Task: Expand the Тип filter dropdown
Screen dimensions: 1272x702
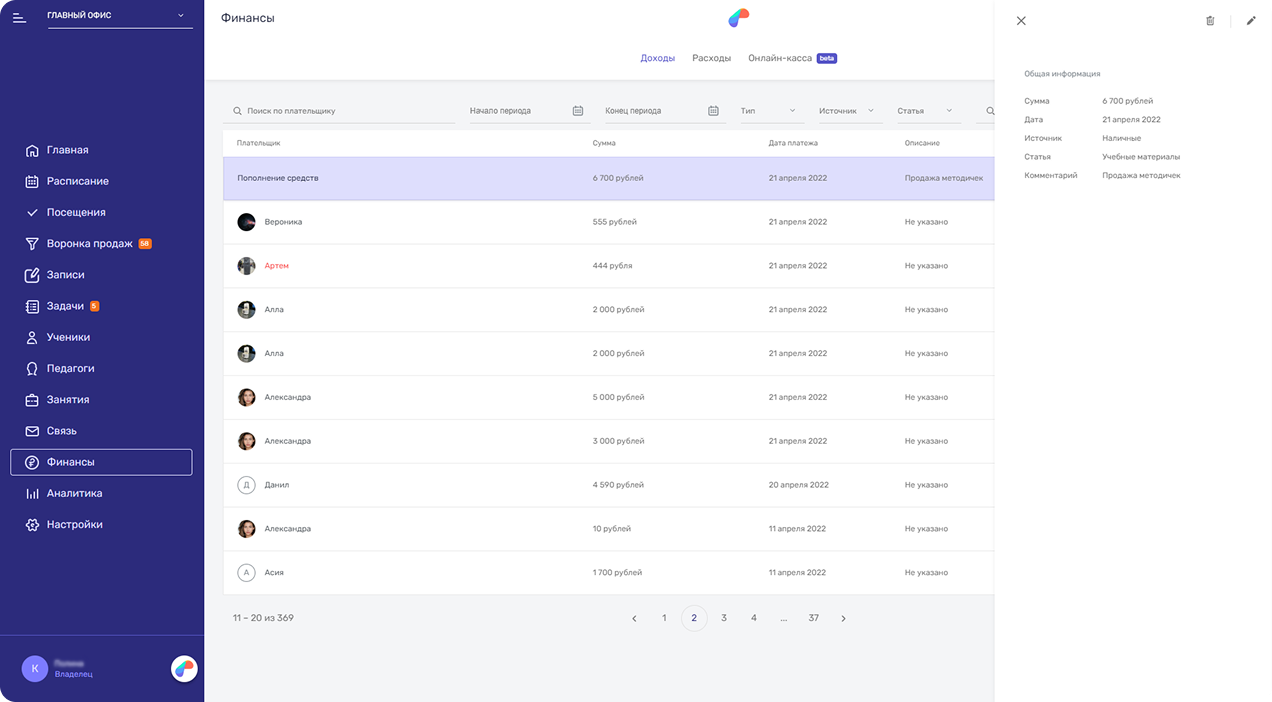Action: [768, 111]
